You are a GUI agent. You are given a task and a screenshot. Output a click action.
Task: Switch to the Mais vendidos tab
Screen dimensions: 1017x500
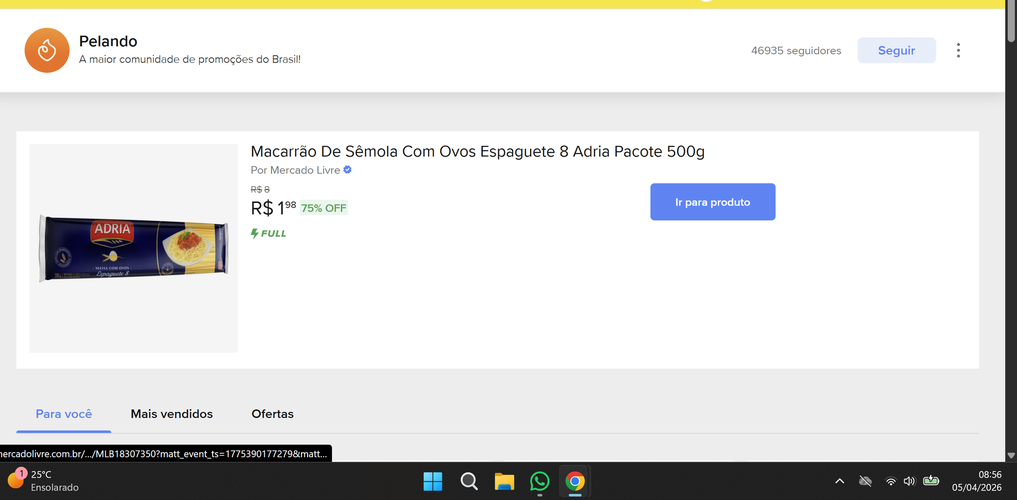[x=172, y=414]
